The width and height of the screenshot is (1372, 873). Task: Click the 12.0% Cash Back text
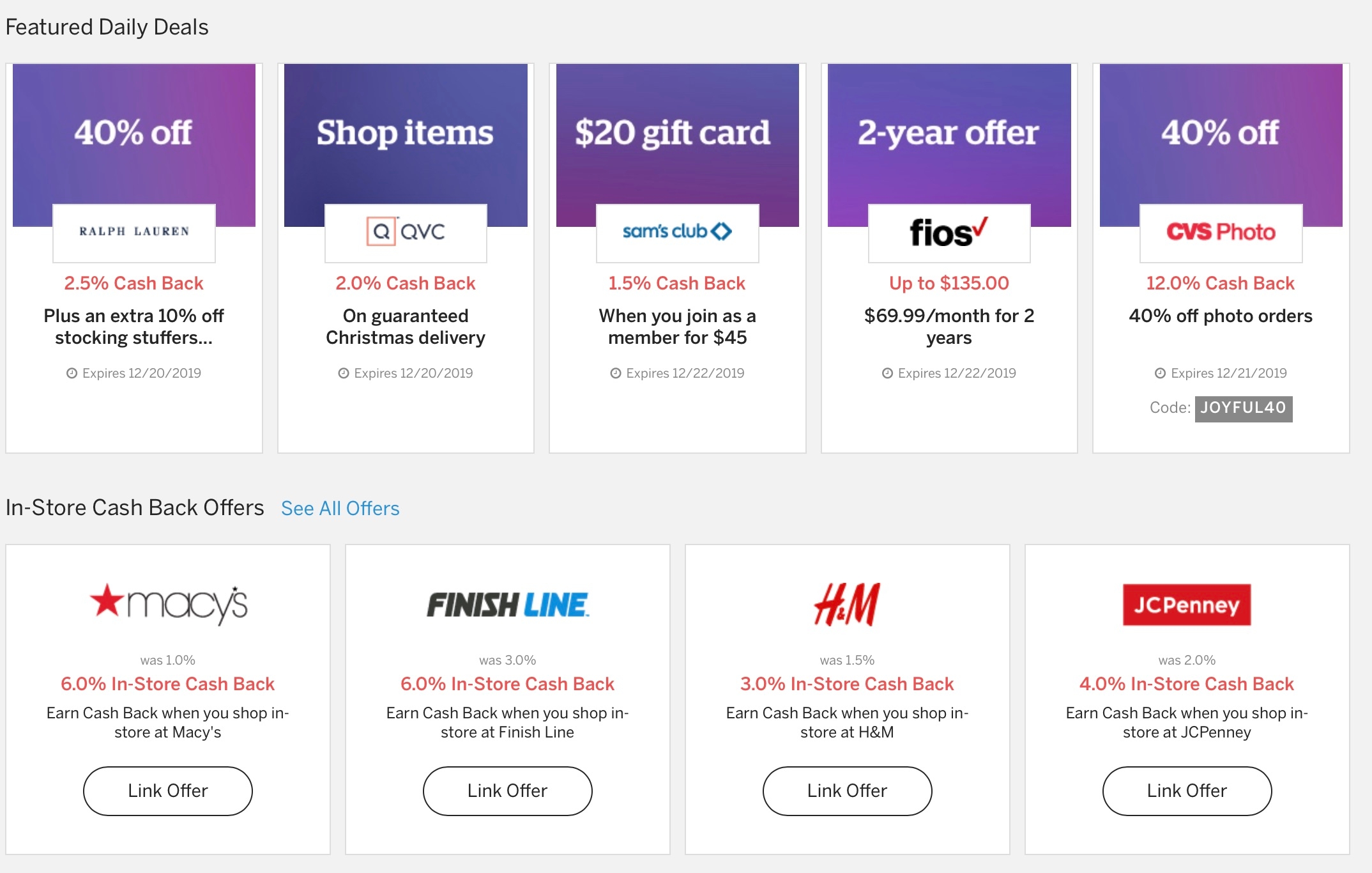tap(1220, 282)
